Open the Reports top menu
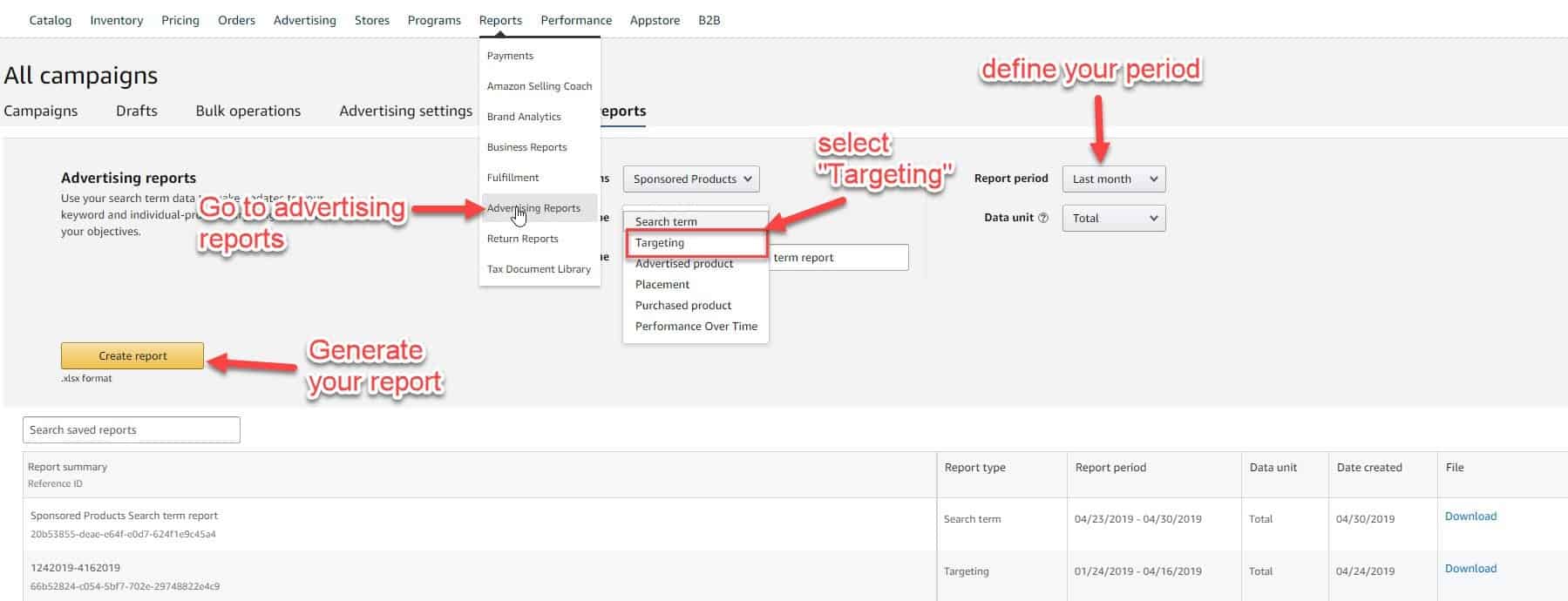Viewport: 1568px width, 601px height. 500,20
